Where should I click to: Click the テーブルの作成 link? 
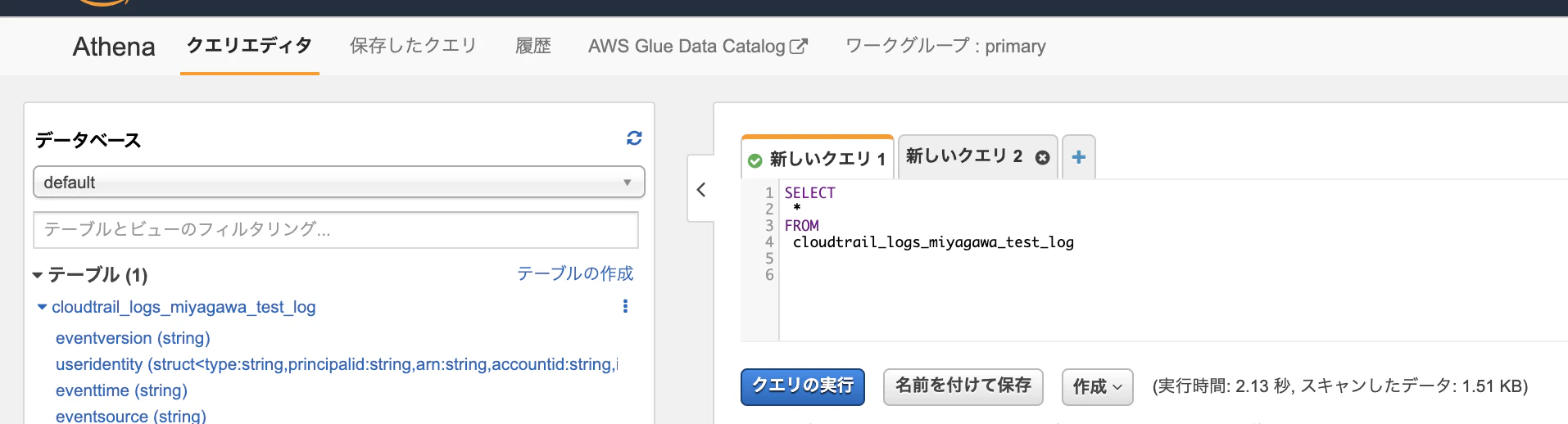coord(575,273)
